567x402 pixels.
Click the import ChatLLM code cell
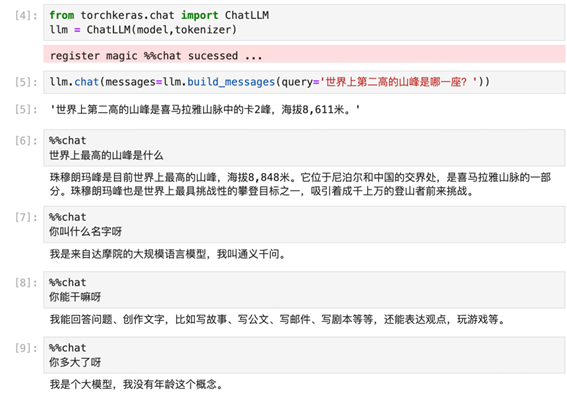(304, 22)
